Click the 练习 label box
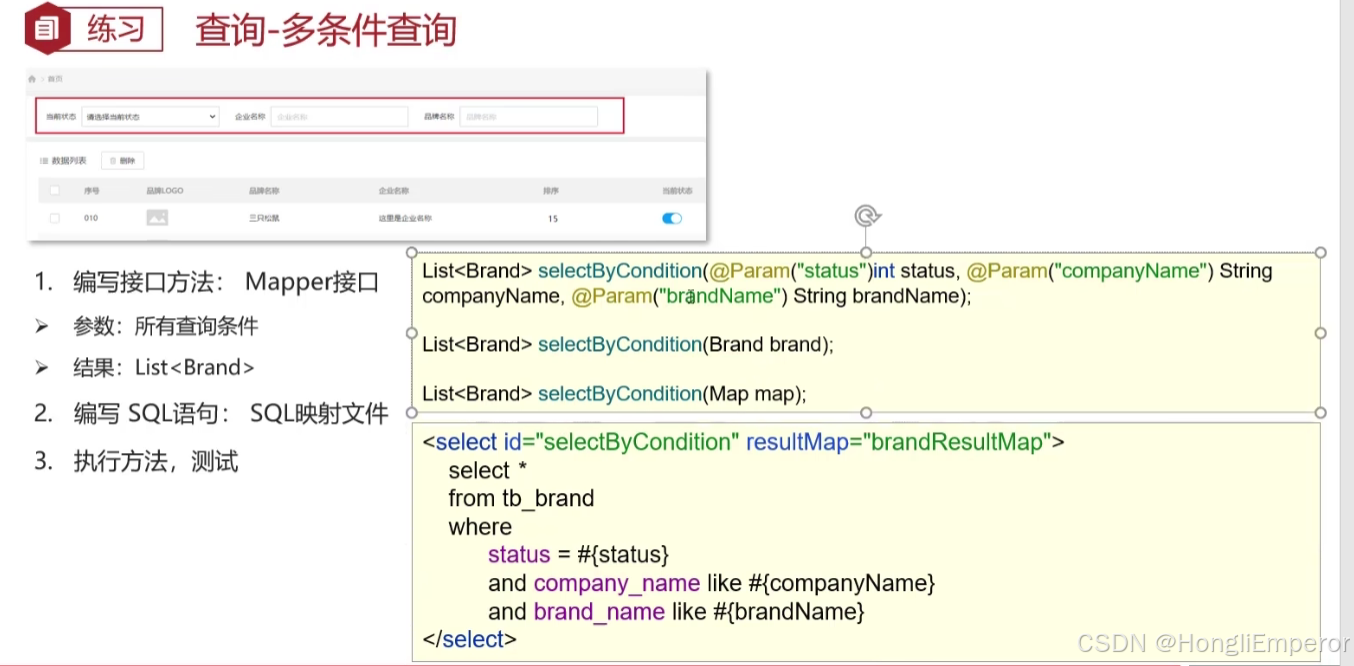 (117, 29)
